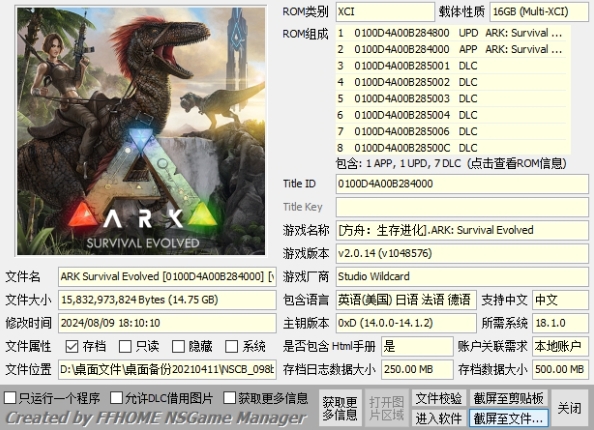Close the dialog with 关闭

(569, 408)
